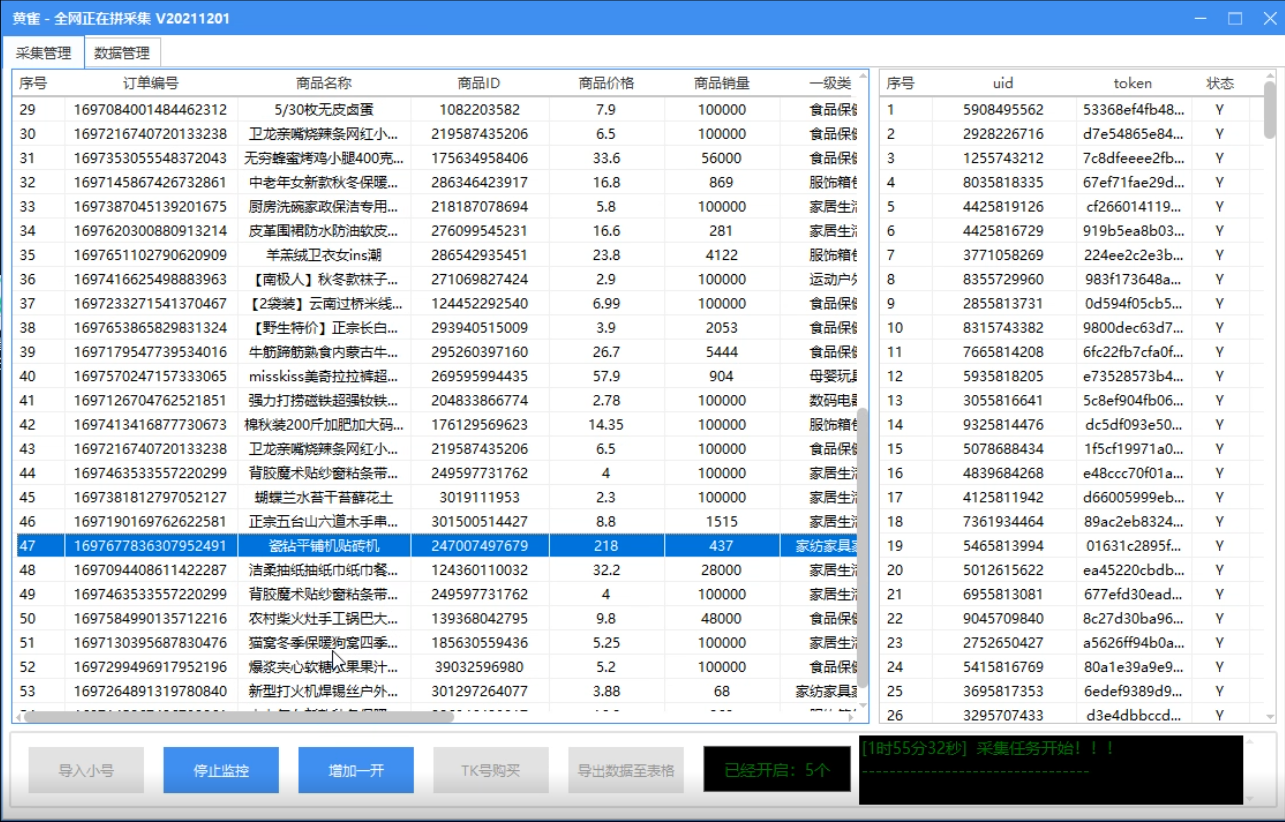Select account uid 8035818335
The image size is (1285, 822).
coord(1003,182)
